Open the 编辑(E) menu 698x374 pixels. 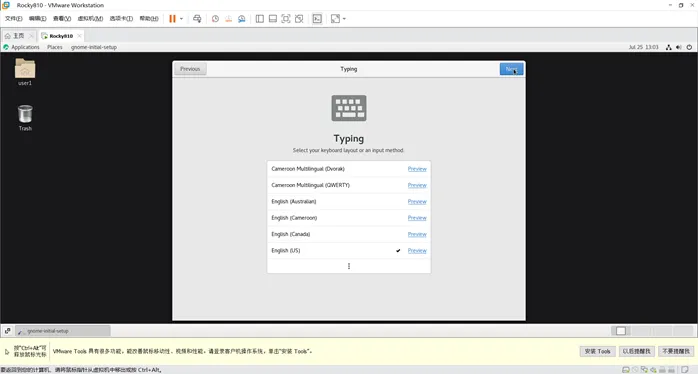(x=37, y=19)
